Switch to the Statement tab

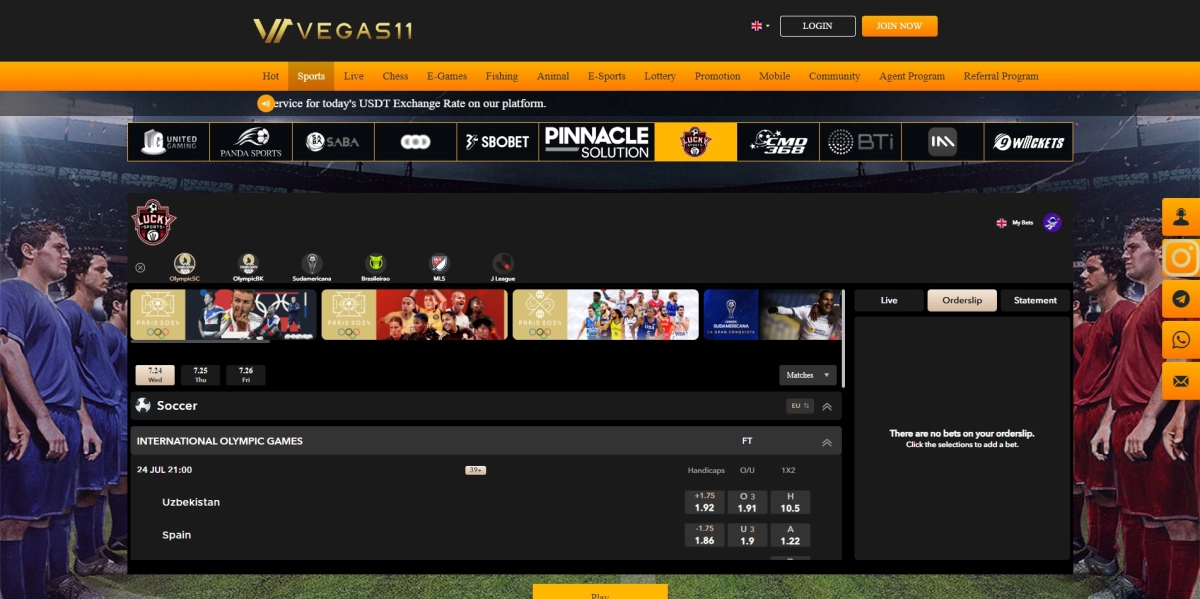click(x=1035, y=300)
